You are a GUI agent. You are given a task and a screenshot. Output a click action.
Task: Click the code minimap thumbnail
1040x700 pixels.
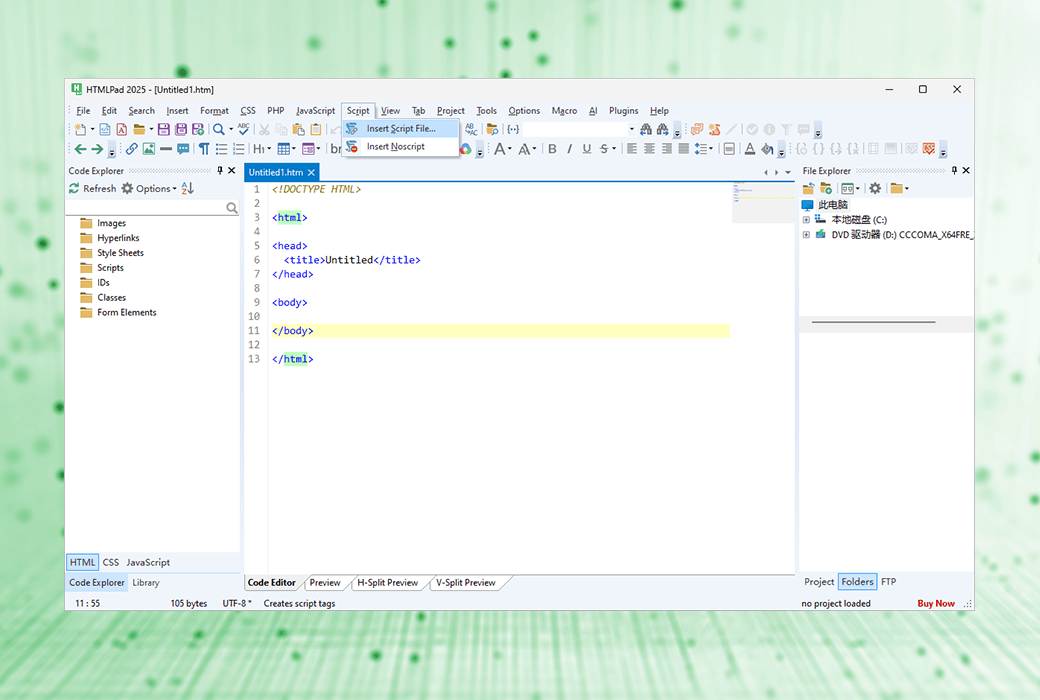[763, 202]
